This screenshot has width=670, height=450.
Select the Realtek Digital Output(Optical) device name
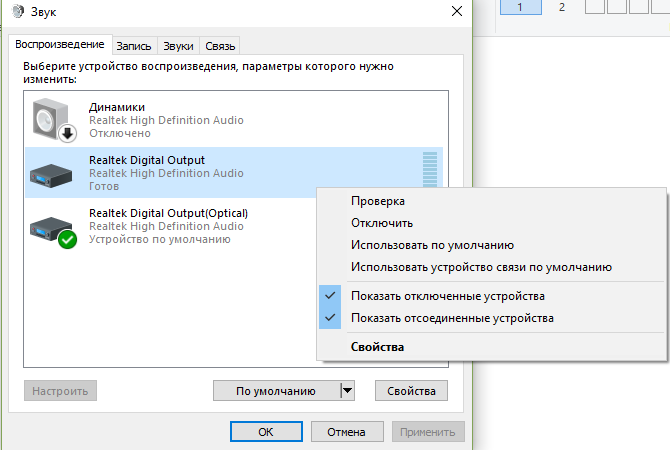pos(168,213)
